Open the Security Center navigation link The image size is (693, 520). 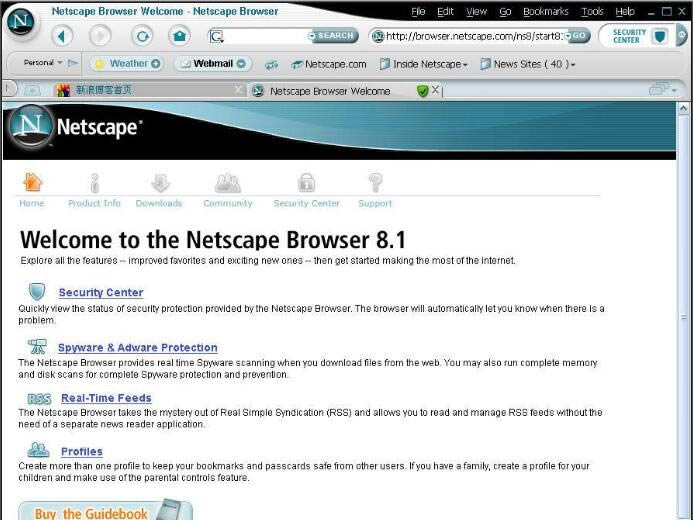[306, 203]
